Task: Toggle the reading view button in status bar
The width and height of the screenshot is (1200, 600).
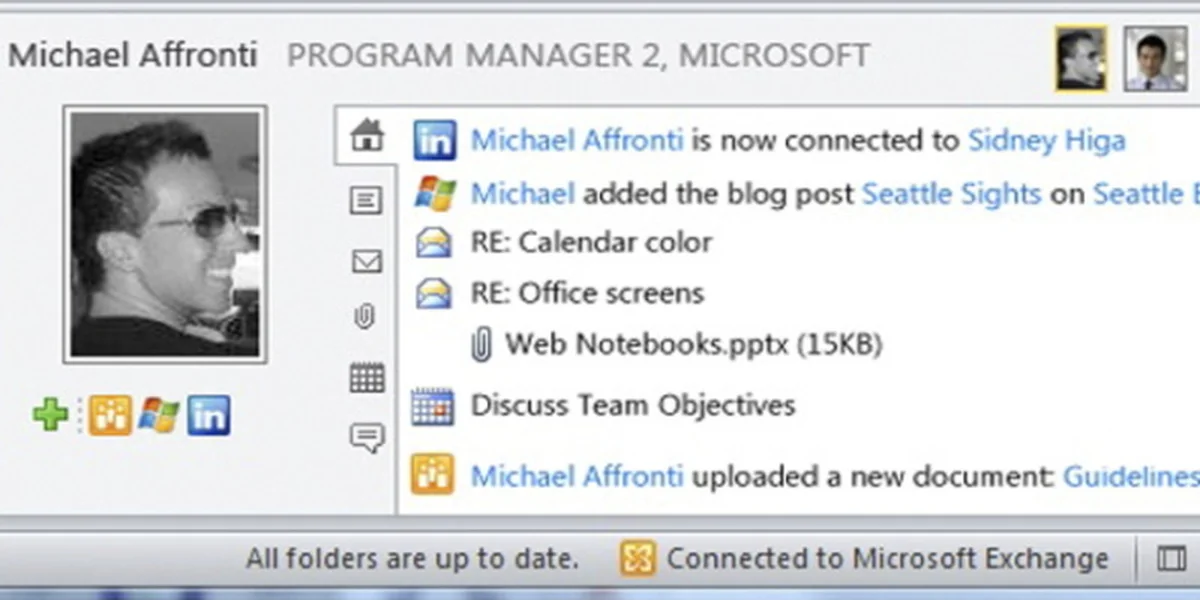Action: point(1171,558)
